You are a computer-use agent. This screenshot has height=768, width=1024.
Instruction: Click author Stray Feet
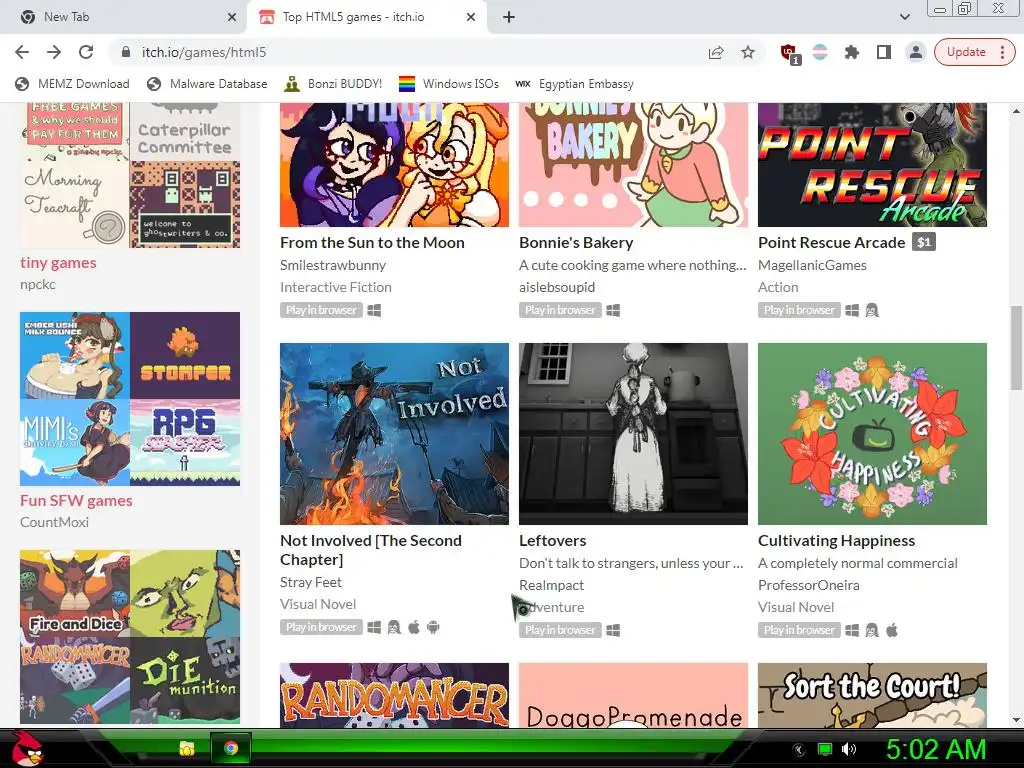[311, 582]
